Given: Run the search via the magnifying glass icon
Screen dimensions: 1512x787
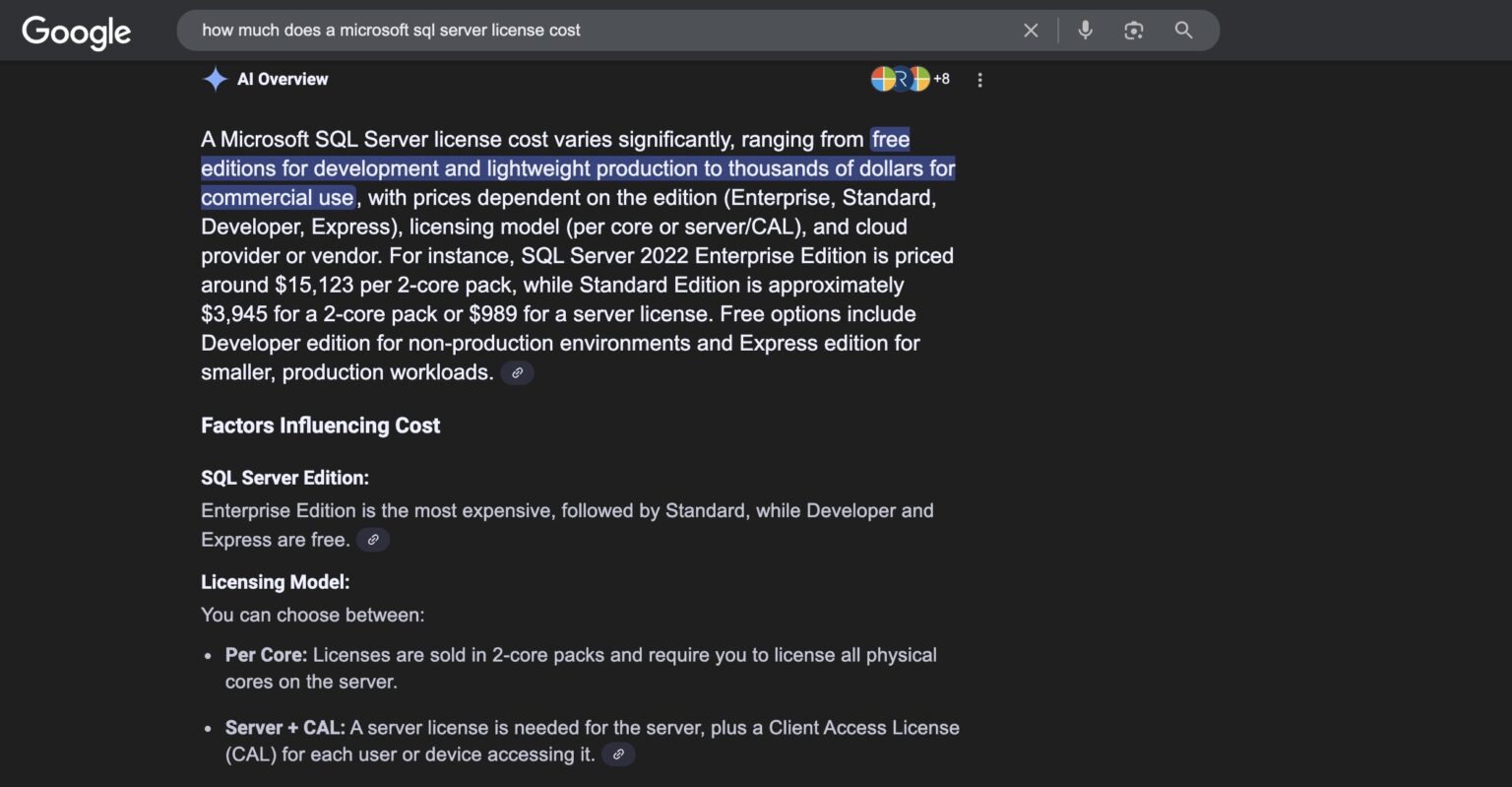Looking at the screenshot, I should tap(1182, 31).
